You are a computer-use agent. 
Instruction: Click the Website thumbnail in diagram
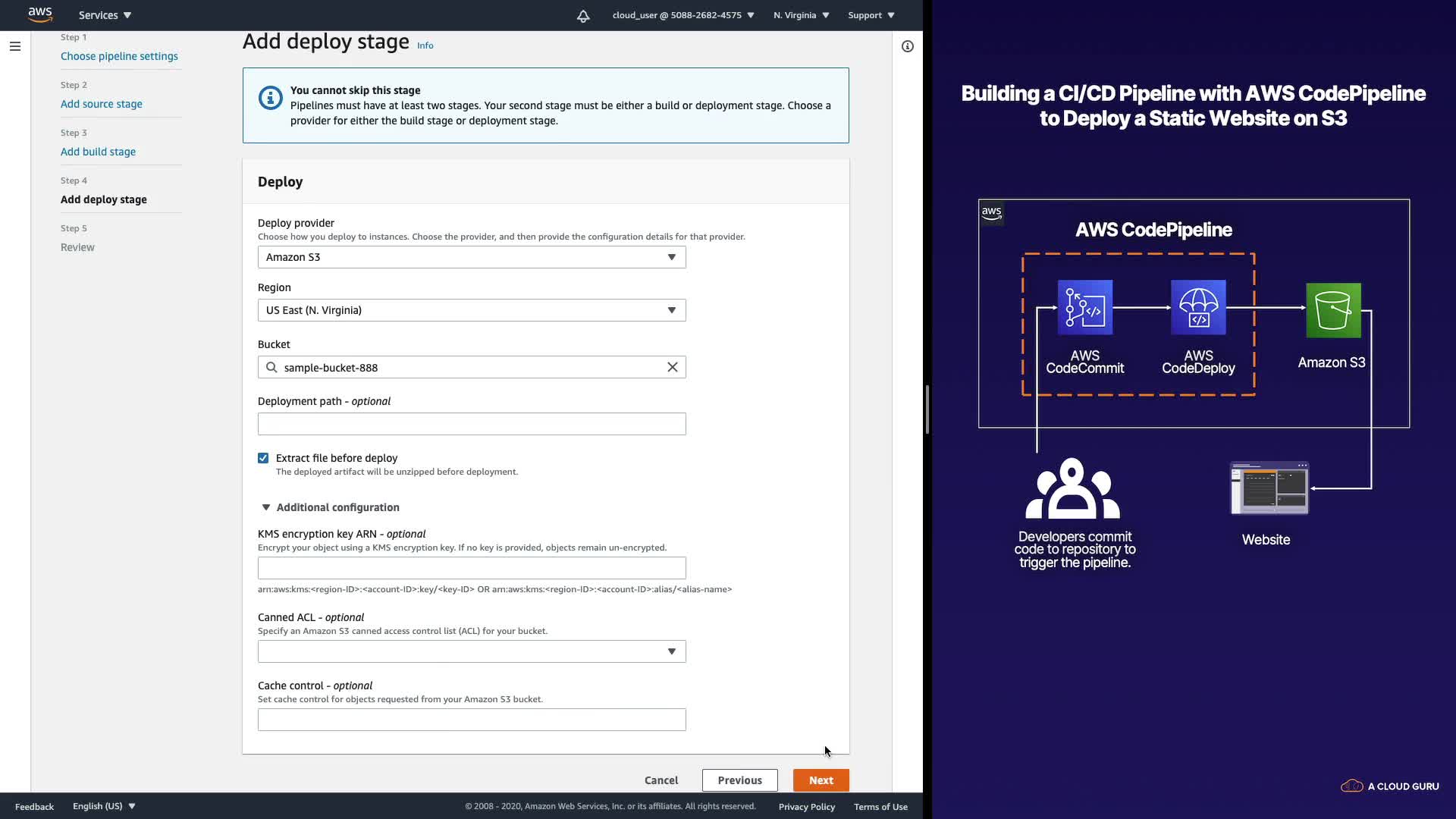[1269, 488]
